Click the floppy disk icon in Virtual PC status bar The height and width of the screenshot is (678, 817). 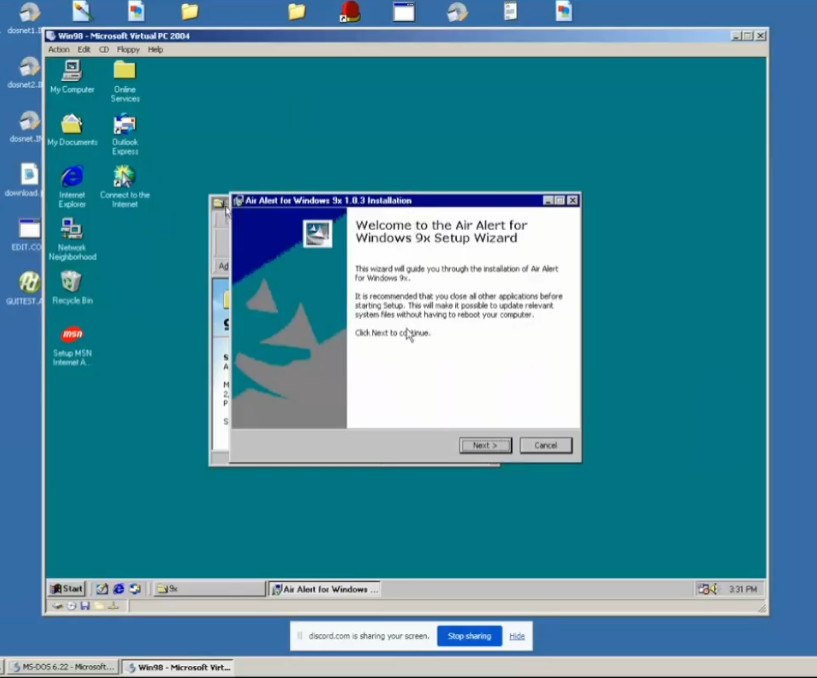click(85, 606)
